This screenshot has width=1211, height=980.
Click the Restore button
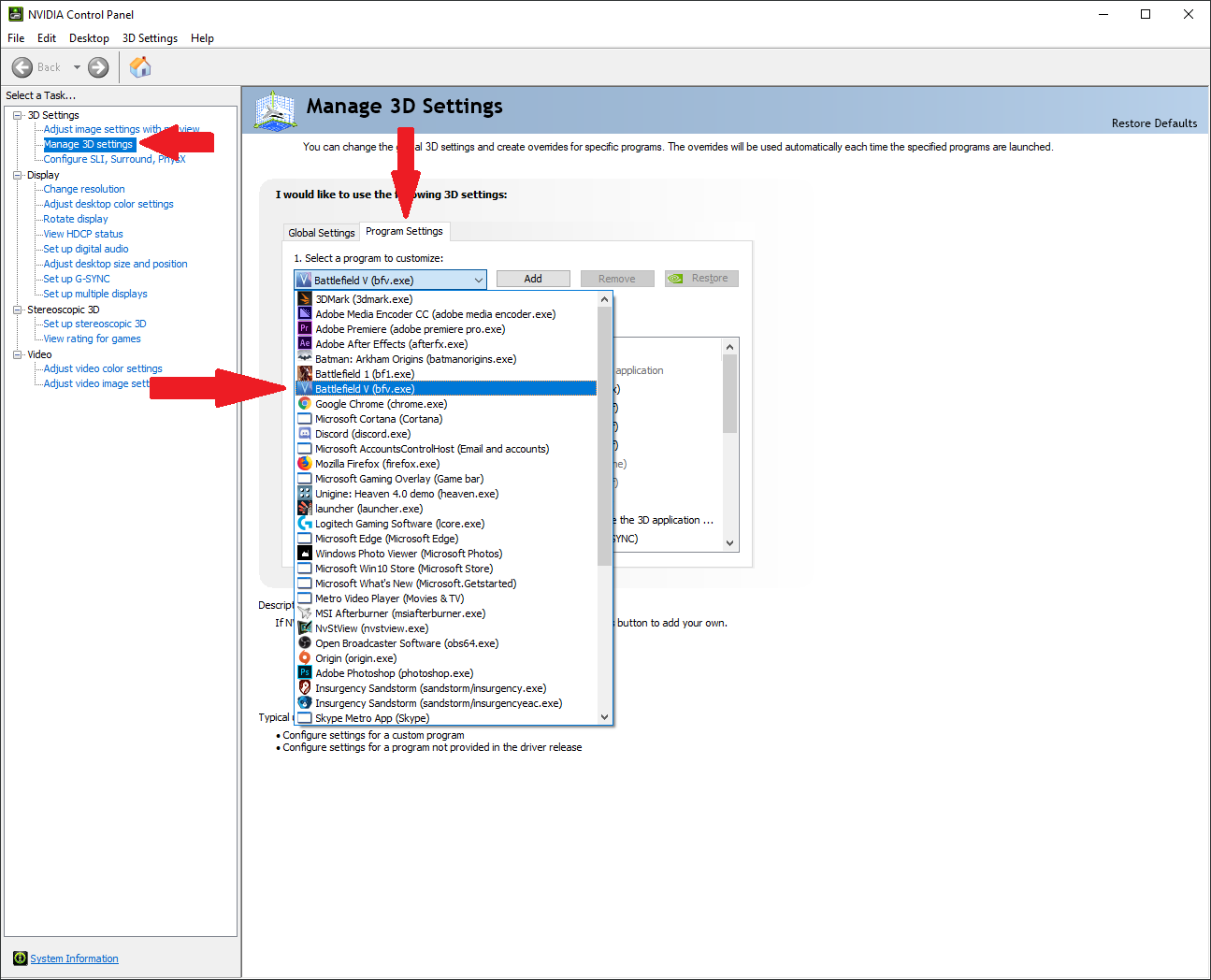coord(701,279)
